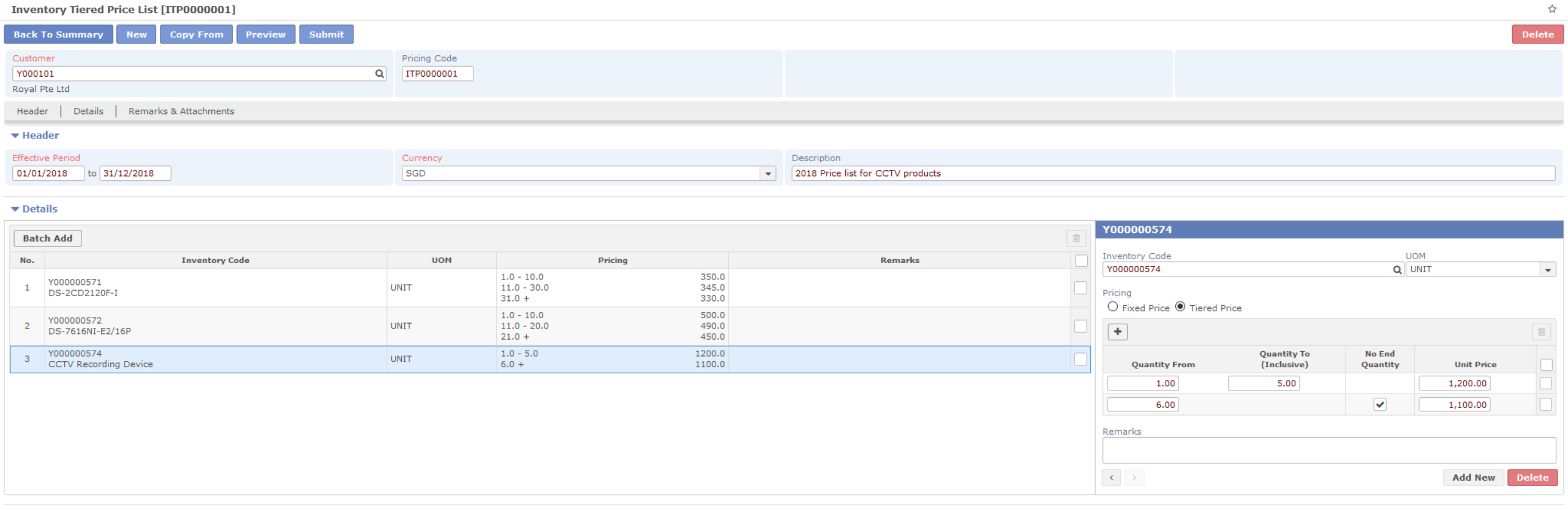
Task: Go to previous item with left arrow
Action: (x=1111, y=478)
